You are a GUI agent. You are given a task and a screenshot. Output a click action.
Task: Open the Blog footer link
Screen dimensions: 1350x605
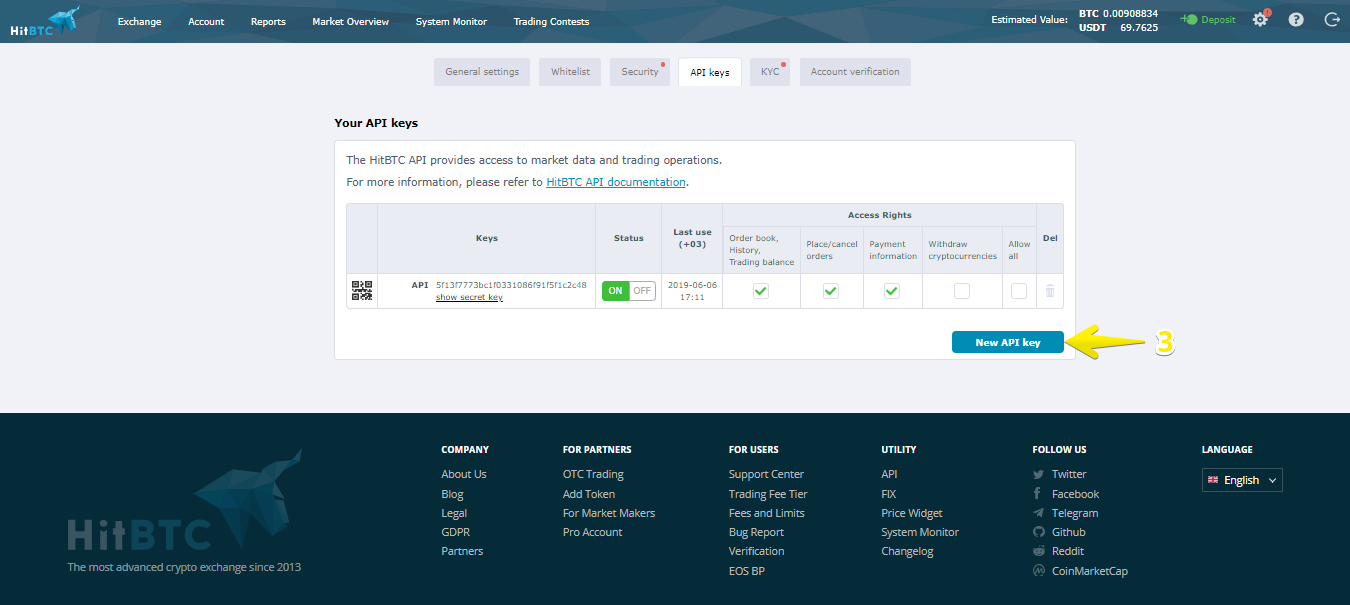(x=452, y=494)
